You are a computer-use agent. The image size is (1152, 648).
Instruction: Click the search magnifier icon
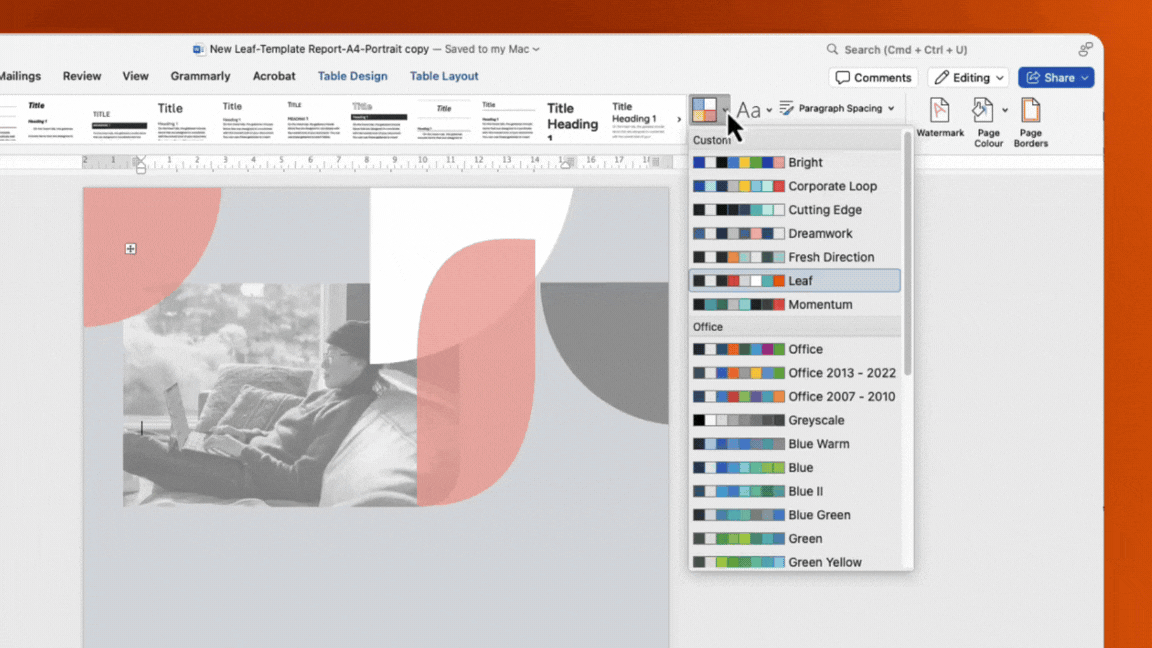coord(832,49)
